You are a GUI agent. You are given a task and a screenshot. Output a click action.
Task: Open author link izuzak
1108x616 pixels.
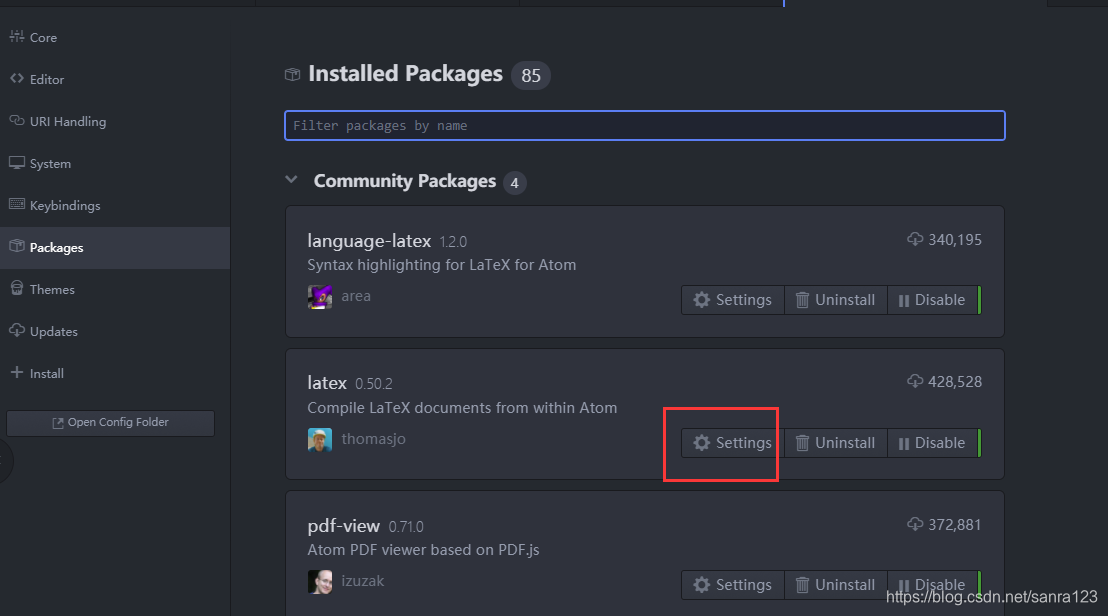point(363,581)
